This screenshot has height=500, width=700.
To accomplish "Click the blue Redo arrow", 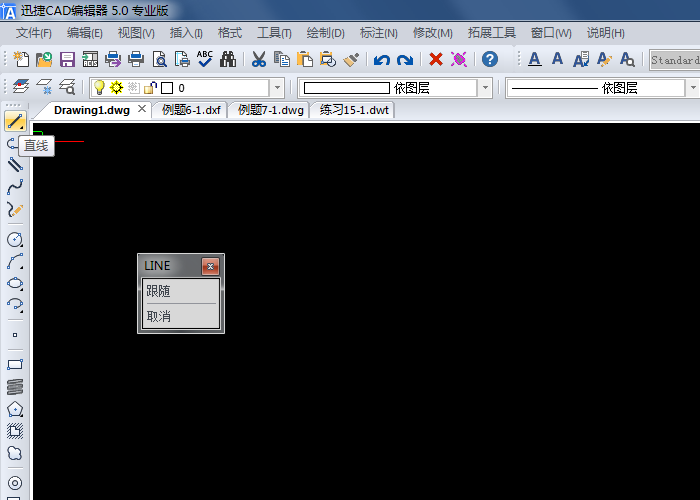I will [405, 59].
